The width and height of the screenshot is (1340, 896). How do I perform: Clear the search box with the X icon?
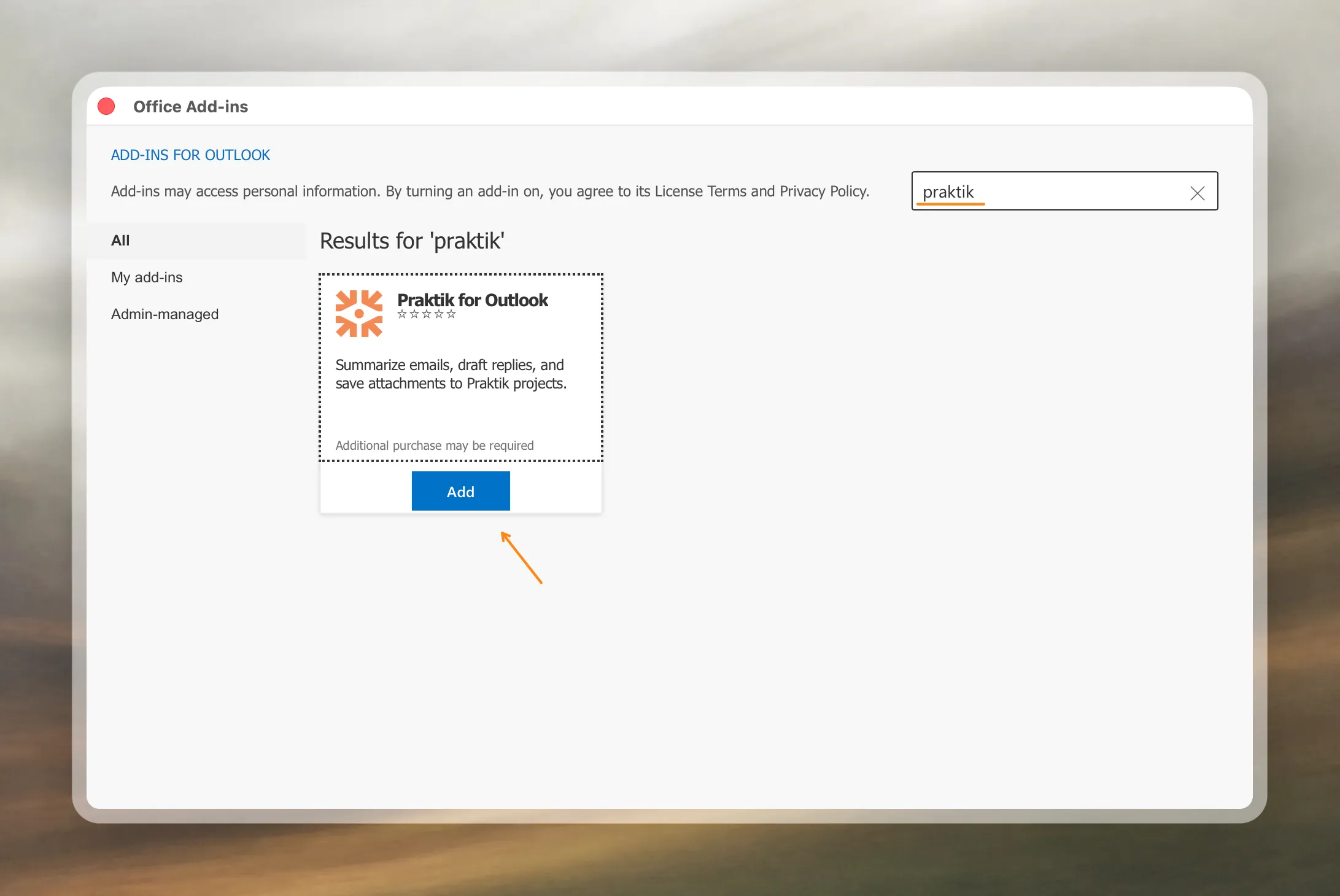[x=1197, y=193]
